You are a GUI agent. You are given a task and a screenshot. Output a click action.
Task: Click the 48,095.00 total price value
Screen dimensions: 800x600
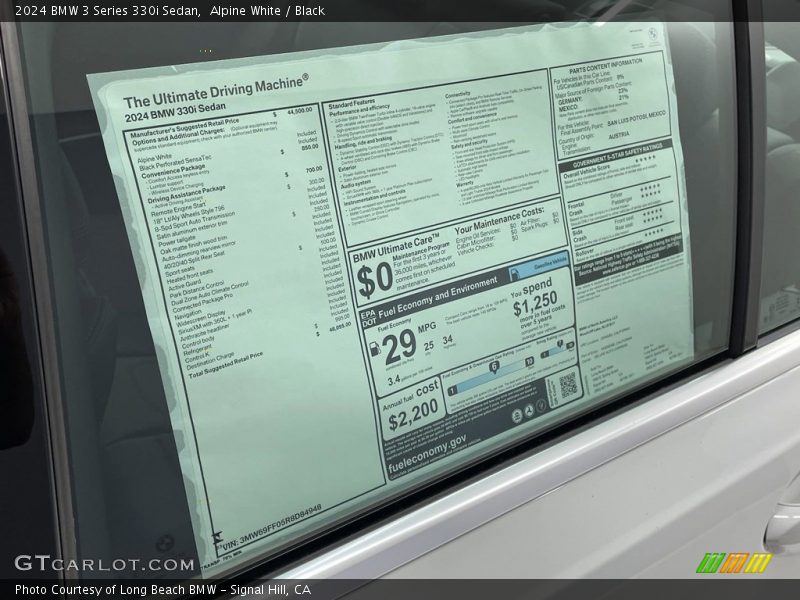(x=339, y=329)
